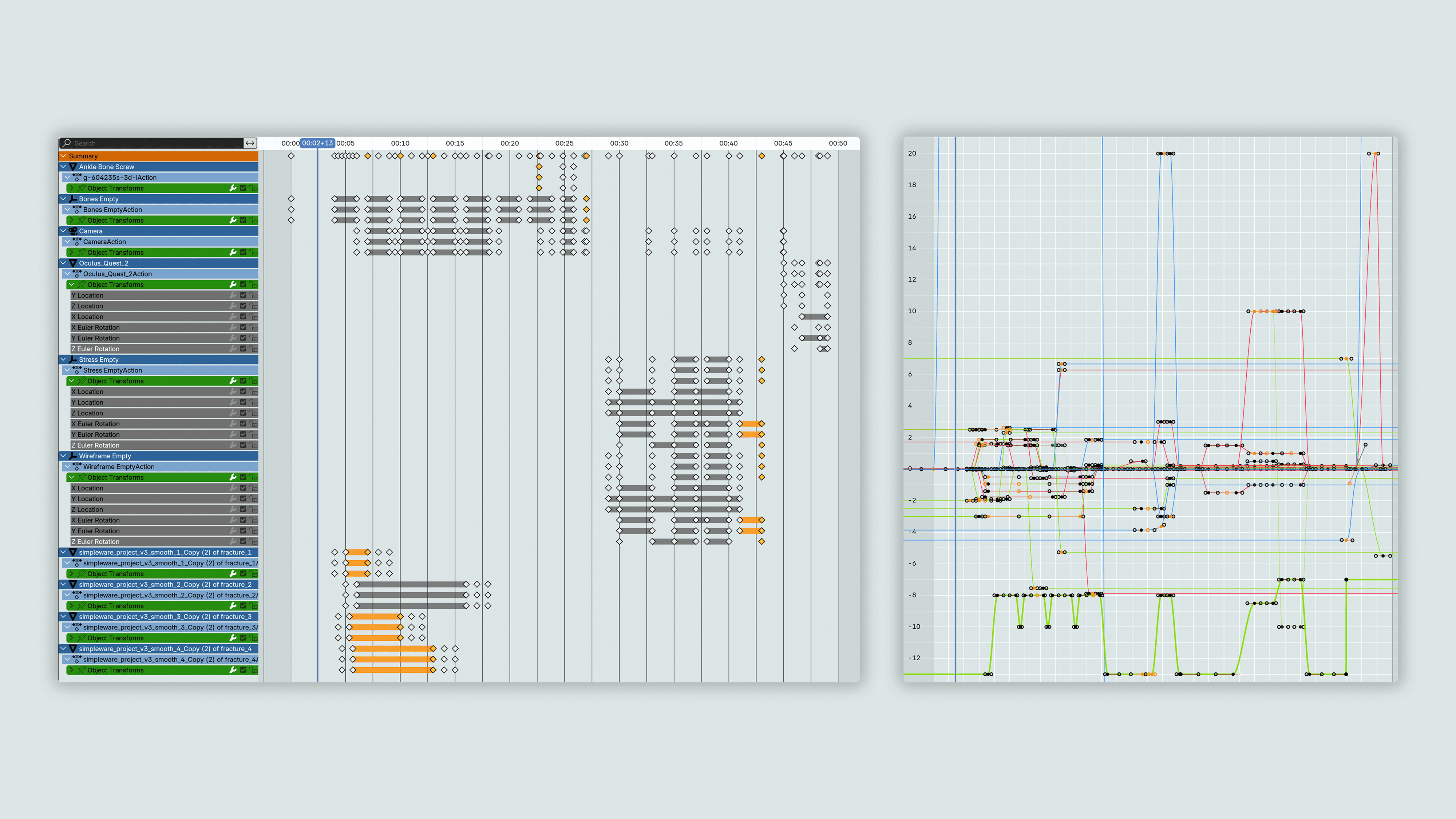Collapse the Ankle Bone Screw object

(x=63, y=167)
